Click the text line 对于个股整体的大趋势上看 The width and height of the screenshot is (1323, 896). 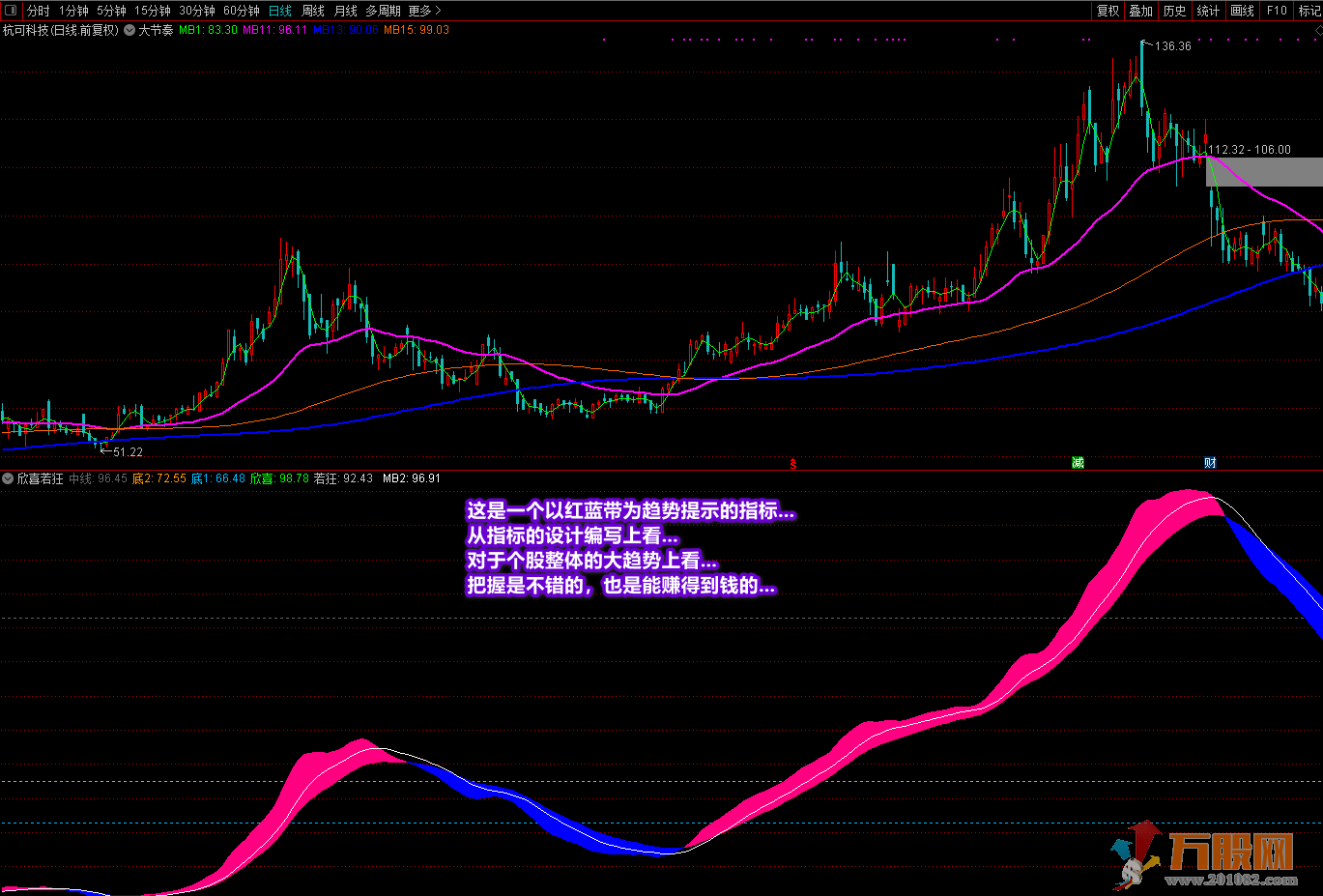pyautogui.click(x=592, y=562)
